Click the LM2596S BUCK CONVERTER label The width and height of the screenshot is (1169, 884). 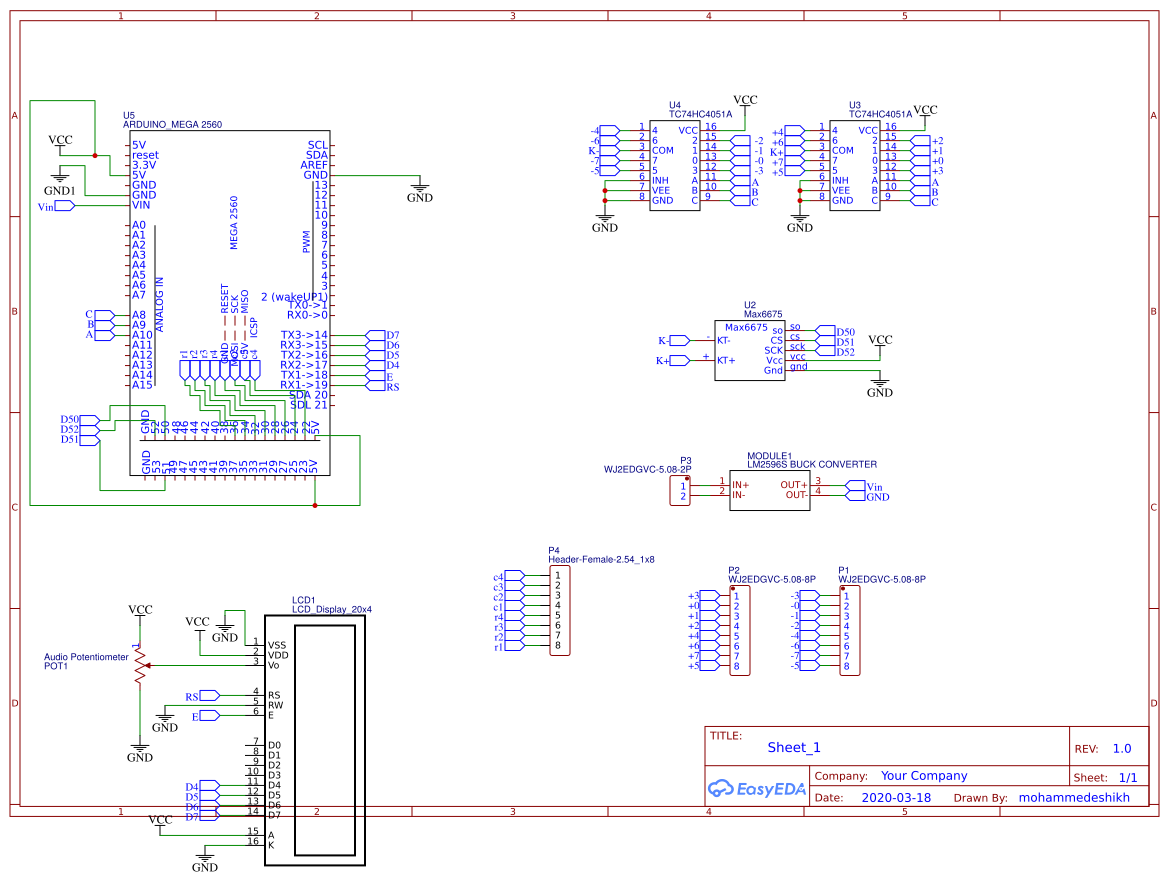click(812, 464)
